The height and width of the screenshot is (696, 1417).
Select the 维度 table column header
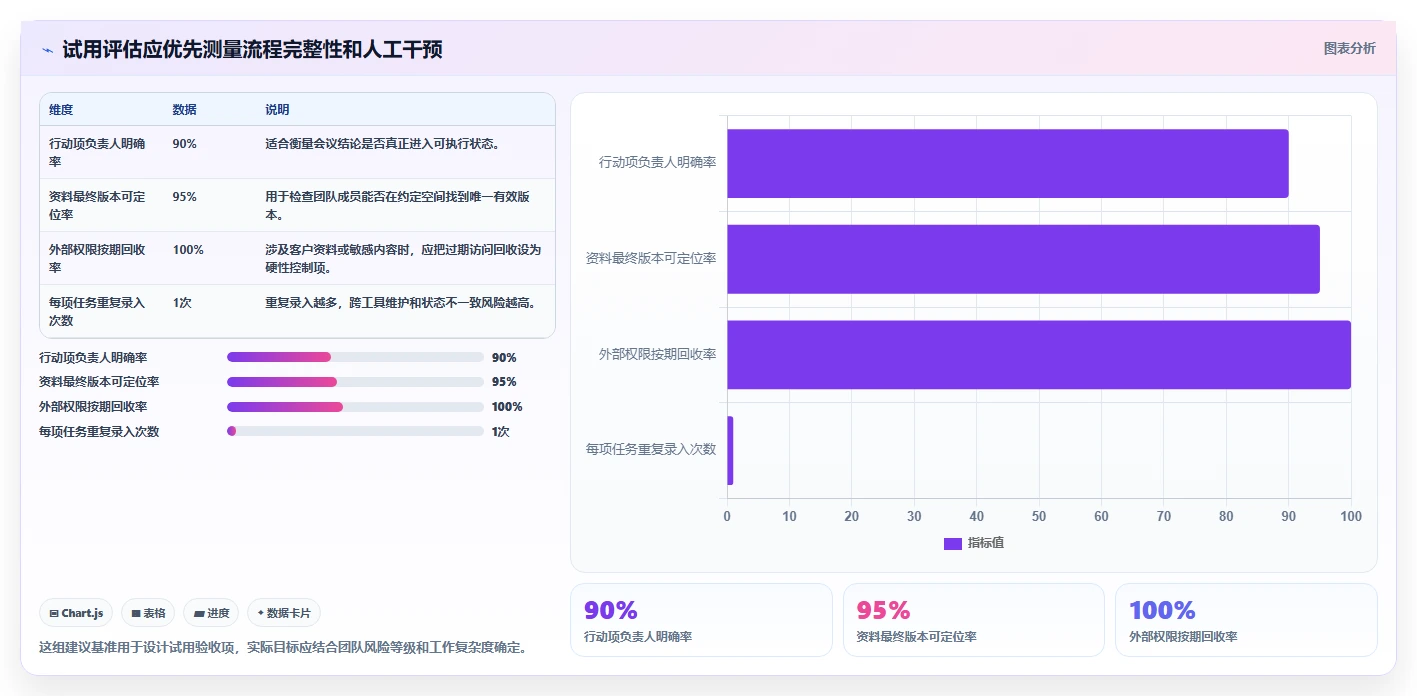pos(61,110)
